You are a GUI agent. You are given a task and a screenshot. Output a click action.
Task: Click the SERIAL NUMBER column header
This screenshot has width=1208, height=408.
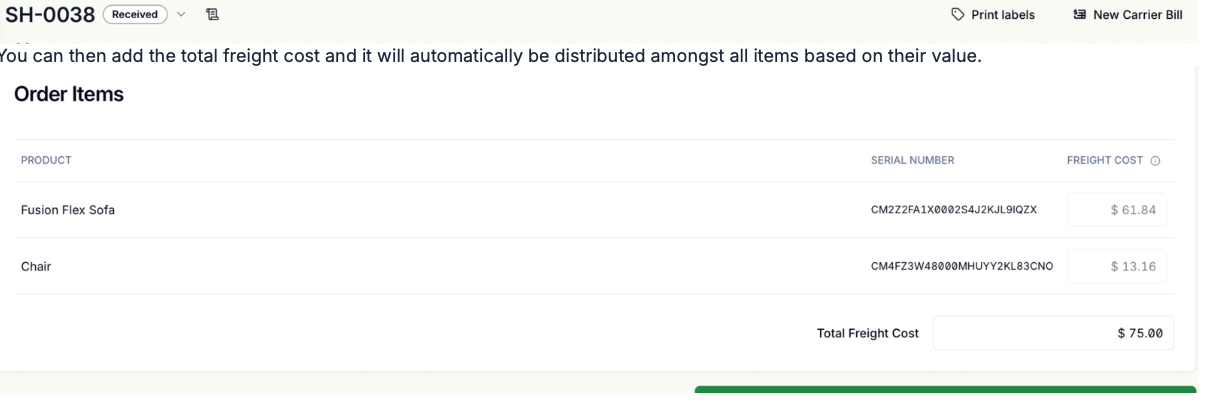[912, 160]
